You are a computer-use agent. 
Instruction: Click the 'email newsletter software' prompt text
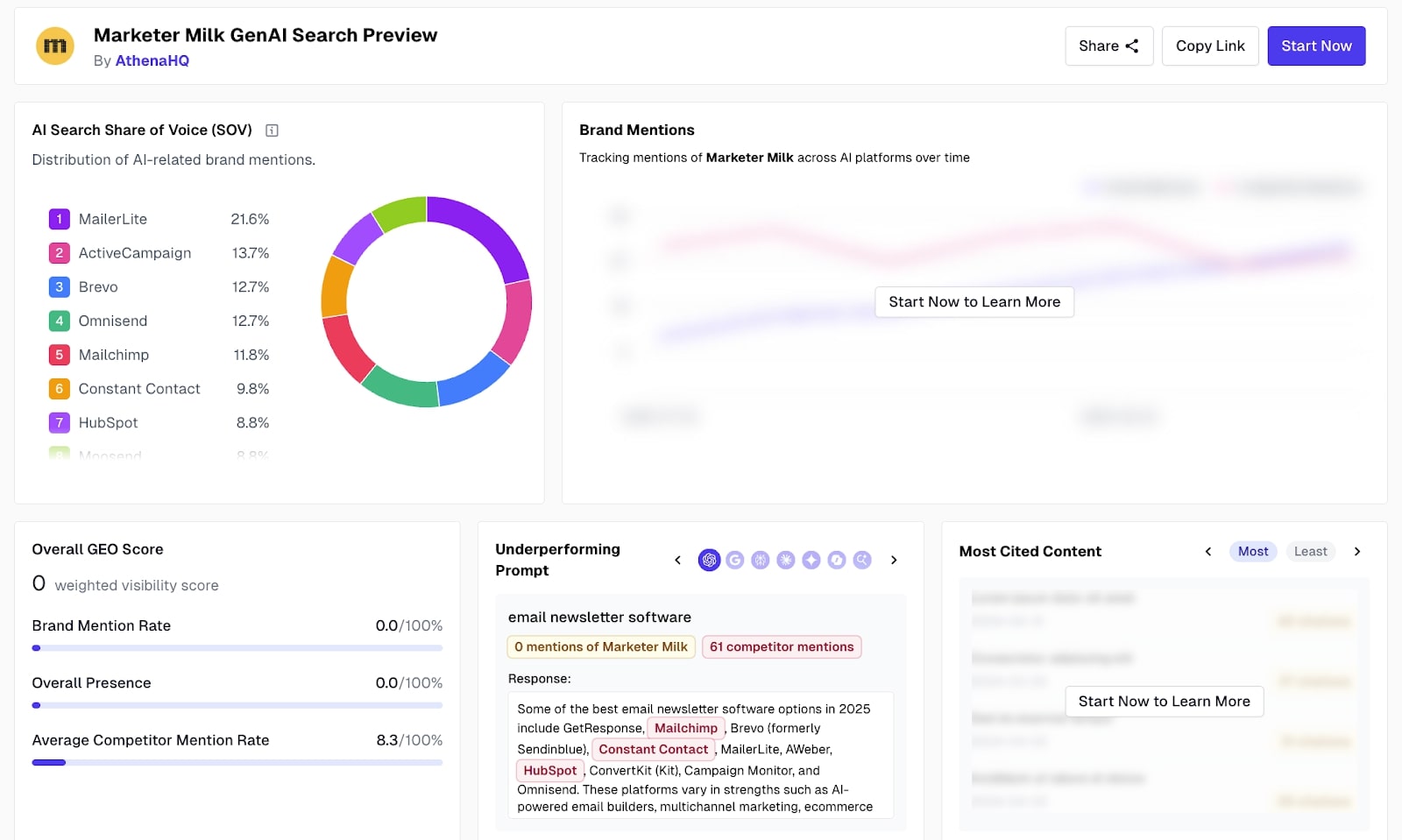click(599, 618)
